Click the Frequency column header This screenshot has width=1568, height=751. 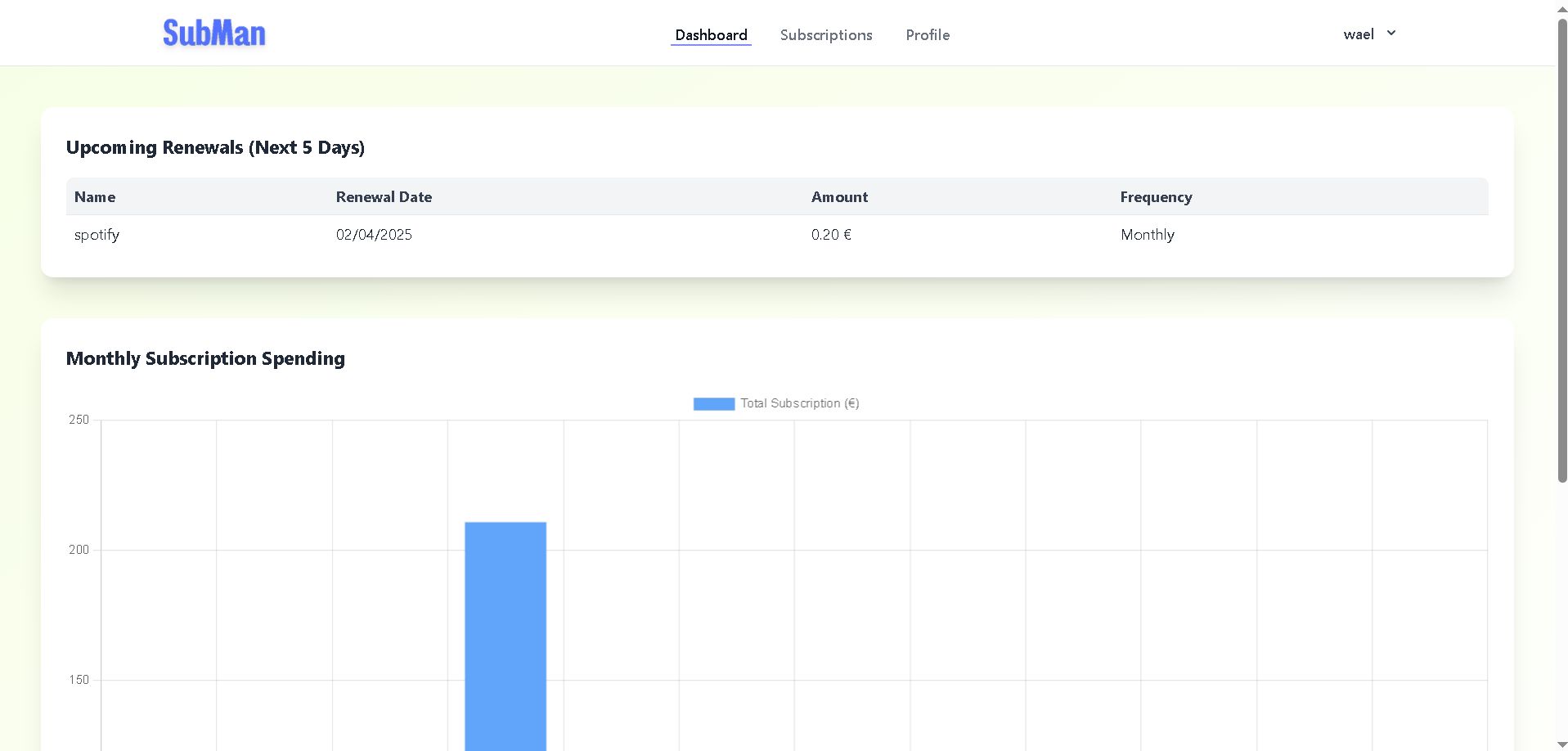click(x=1156, y=197)
